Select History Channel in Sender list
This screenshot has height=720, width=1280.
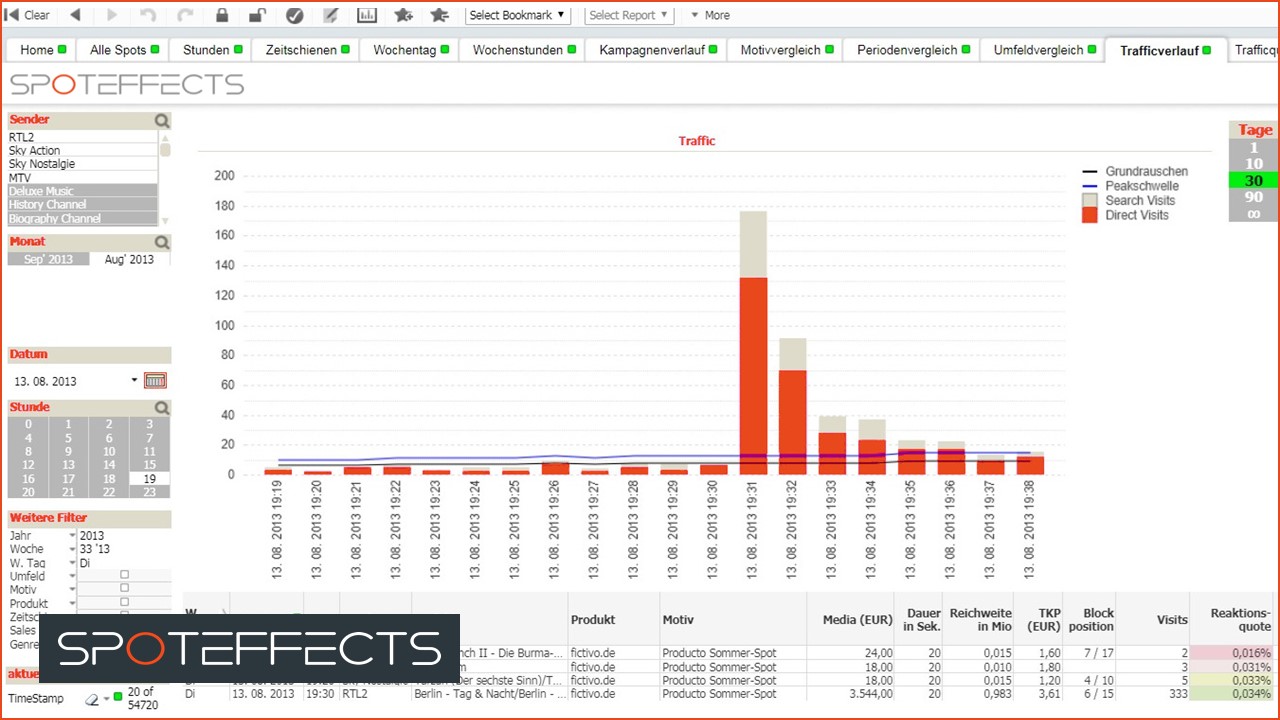point(83,205)
